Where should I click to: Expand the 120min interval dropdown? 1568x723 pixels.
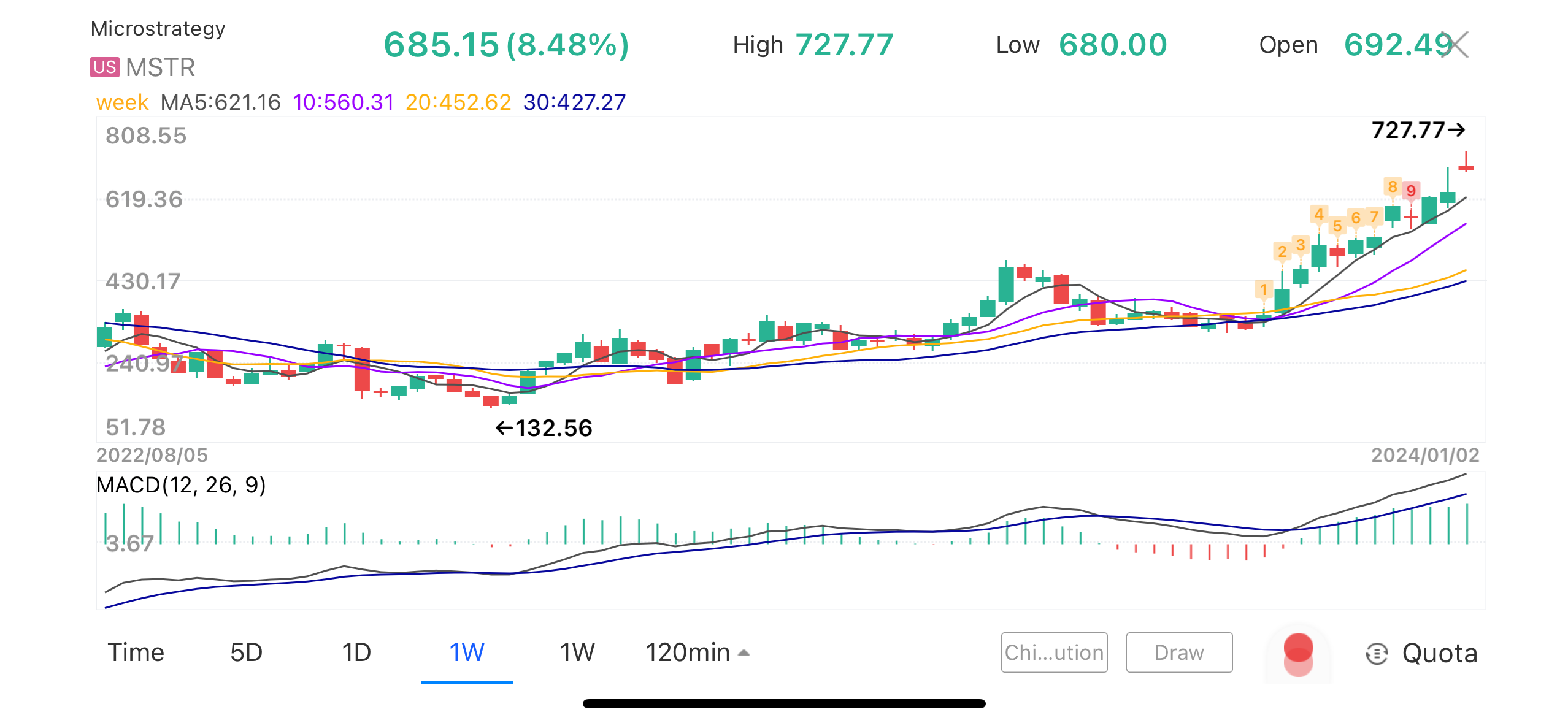698,652
